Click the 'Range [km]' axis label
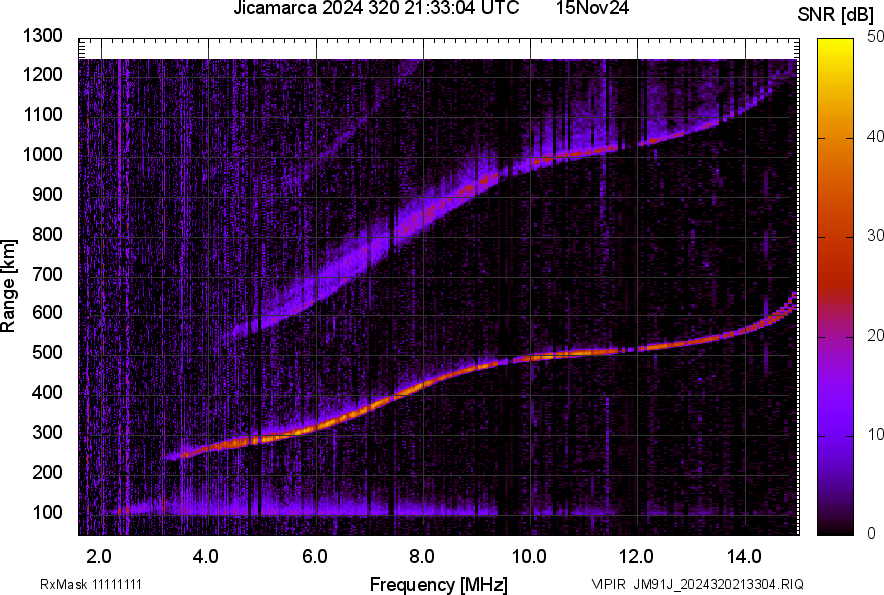Image resolution: width=884 pixels, height=595 pixels. tap(8, 286)
